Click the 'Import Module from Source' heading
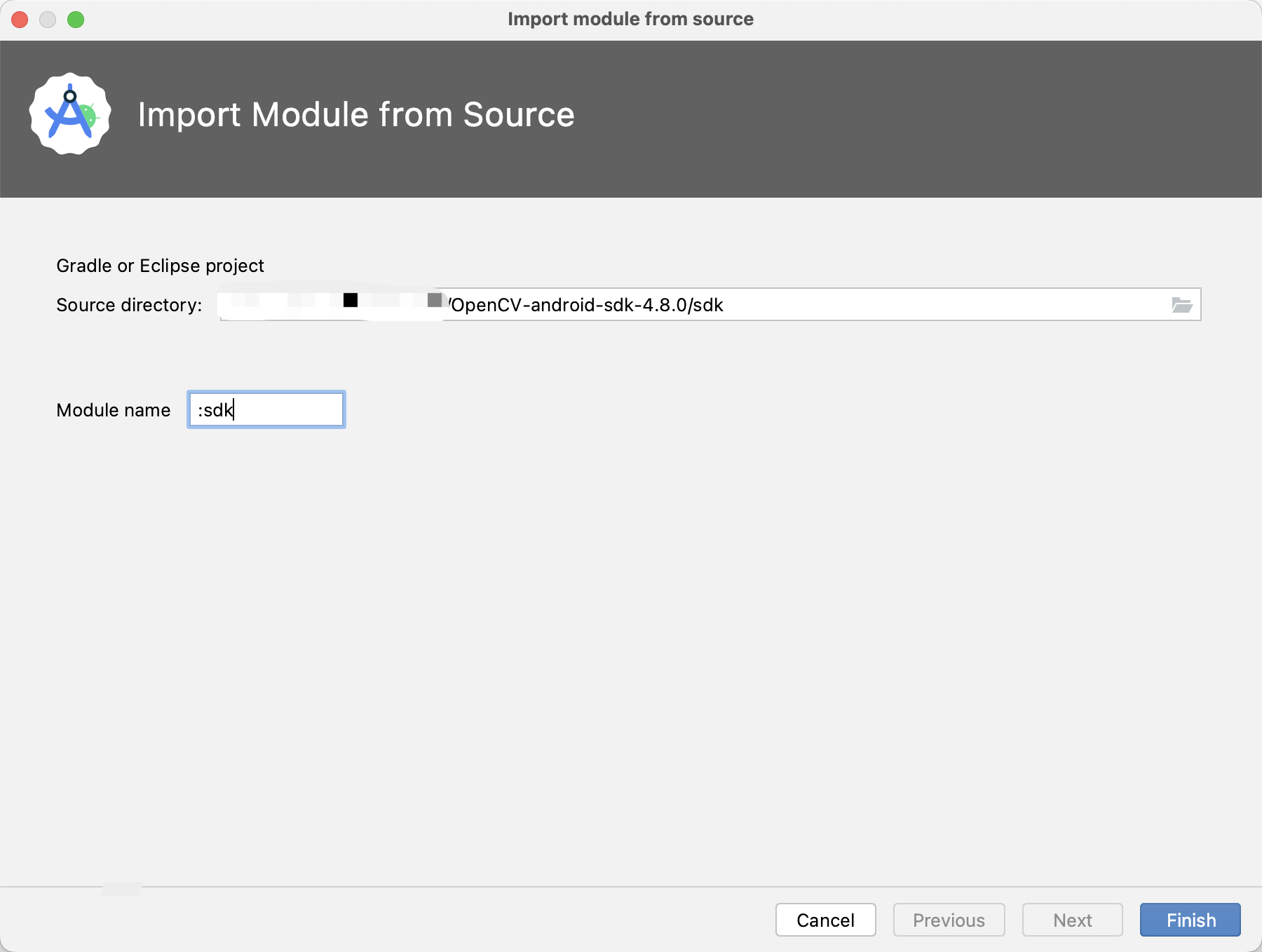1262x952 pixels. [356, 114]
